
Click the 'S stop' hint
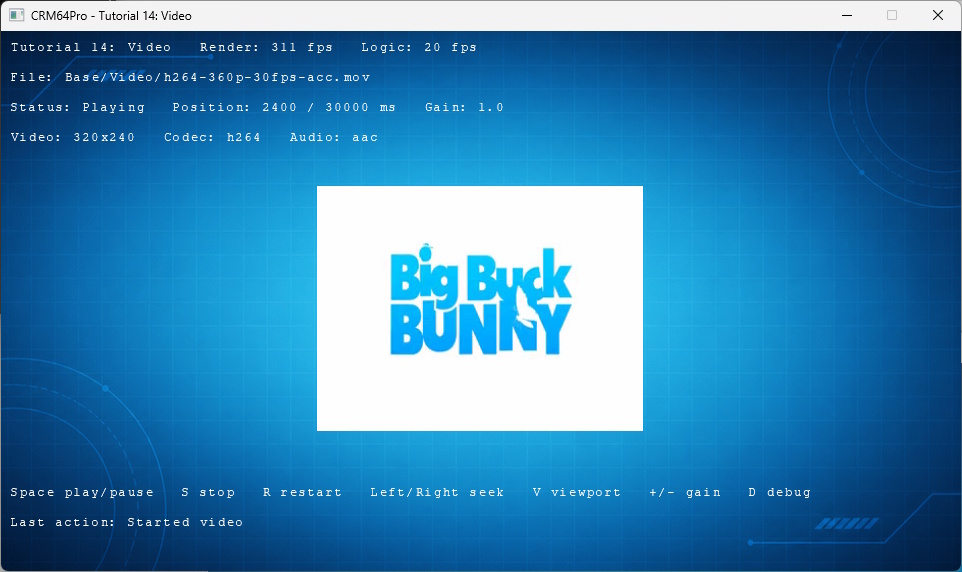click(208, 492)
